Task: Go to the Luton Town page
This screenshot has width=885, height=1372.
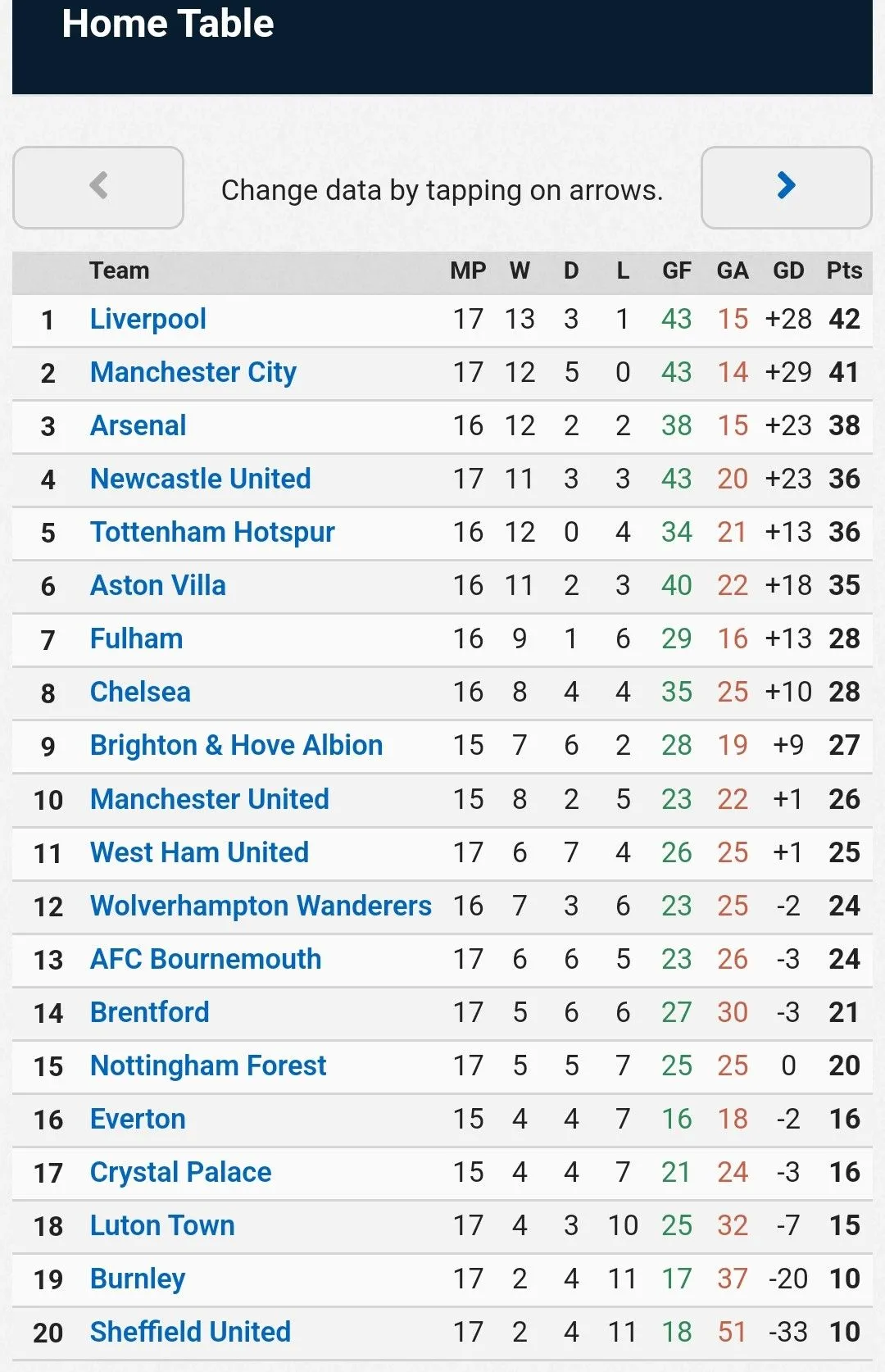Action: (x=162, y=1225)
